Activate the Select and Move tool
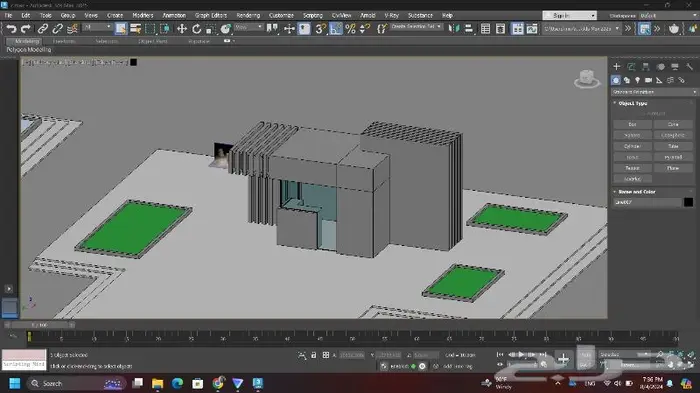700x393 pixels. (x=182, y=29)
